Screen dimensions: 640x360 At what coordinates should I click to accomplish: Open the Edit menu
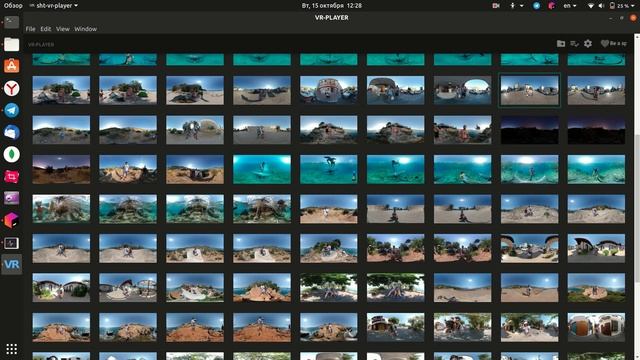click(46, 29)
